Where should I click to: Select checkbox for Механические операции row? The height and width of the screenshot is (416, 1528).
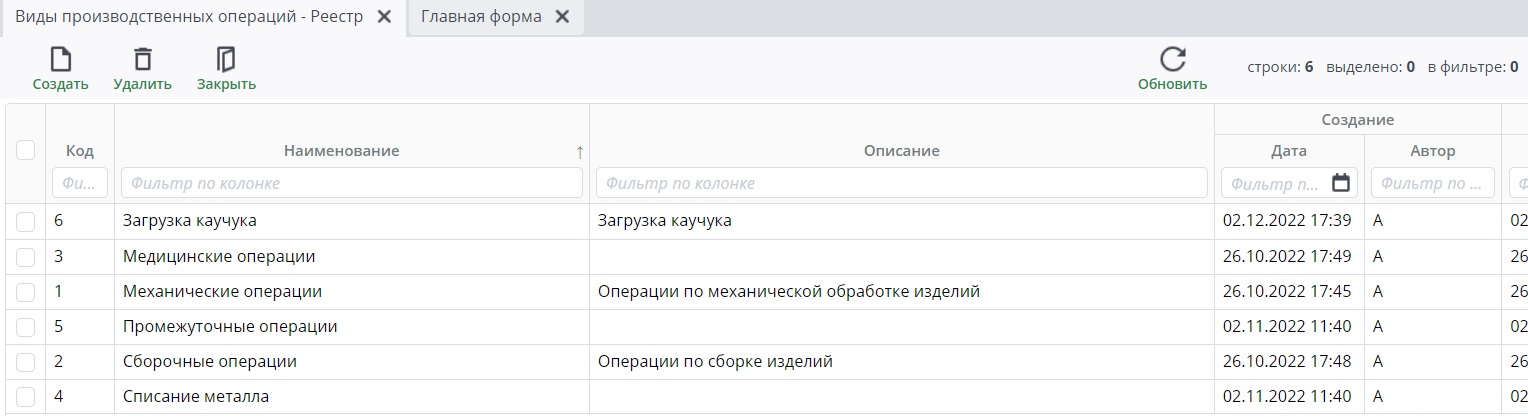click(26, 292)
